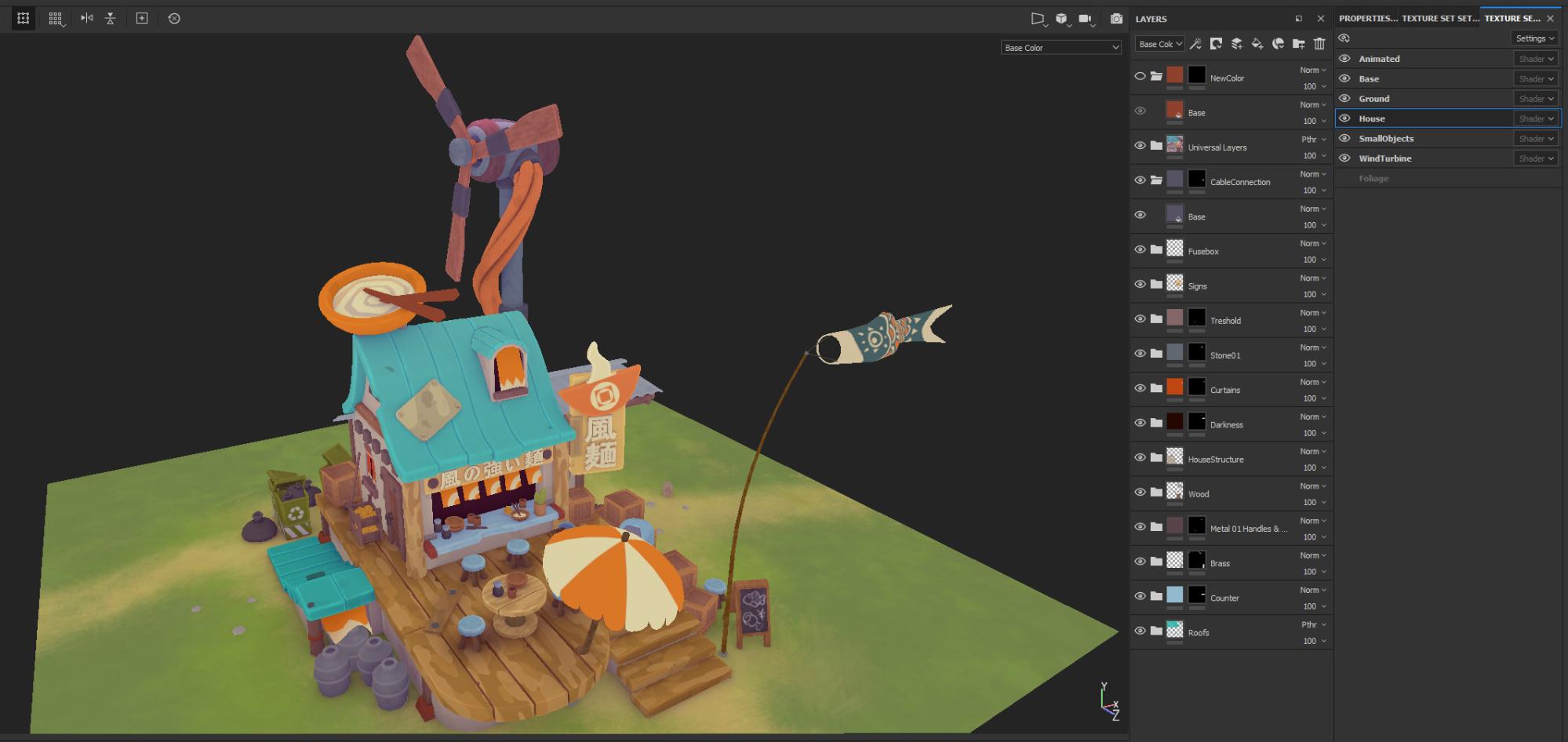Click the add fill layer icon
Image resolution: width=1568 pixels, height=742 pixels.
pos(1257,44)
